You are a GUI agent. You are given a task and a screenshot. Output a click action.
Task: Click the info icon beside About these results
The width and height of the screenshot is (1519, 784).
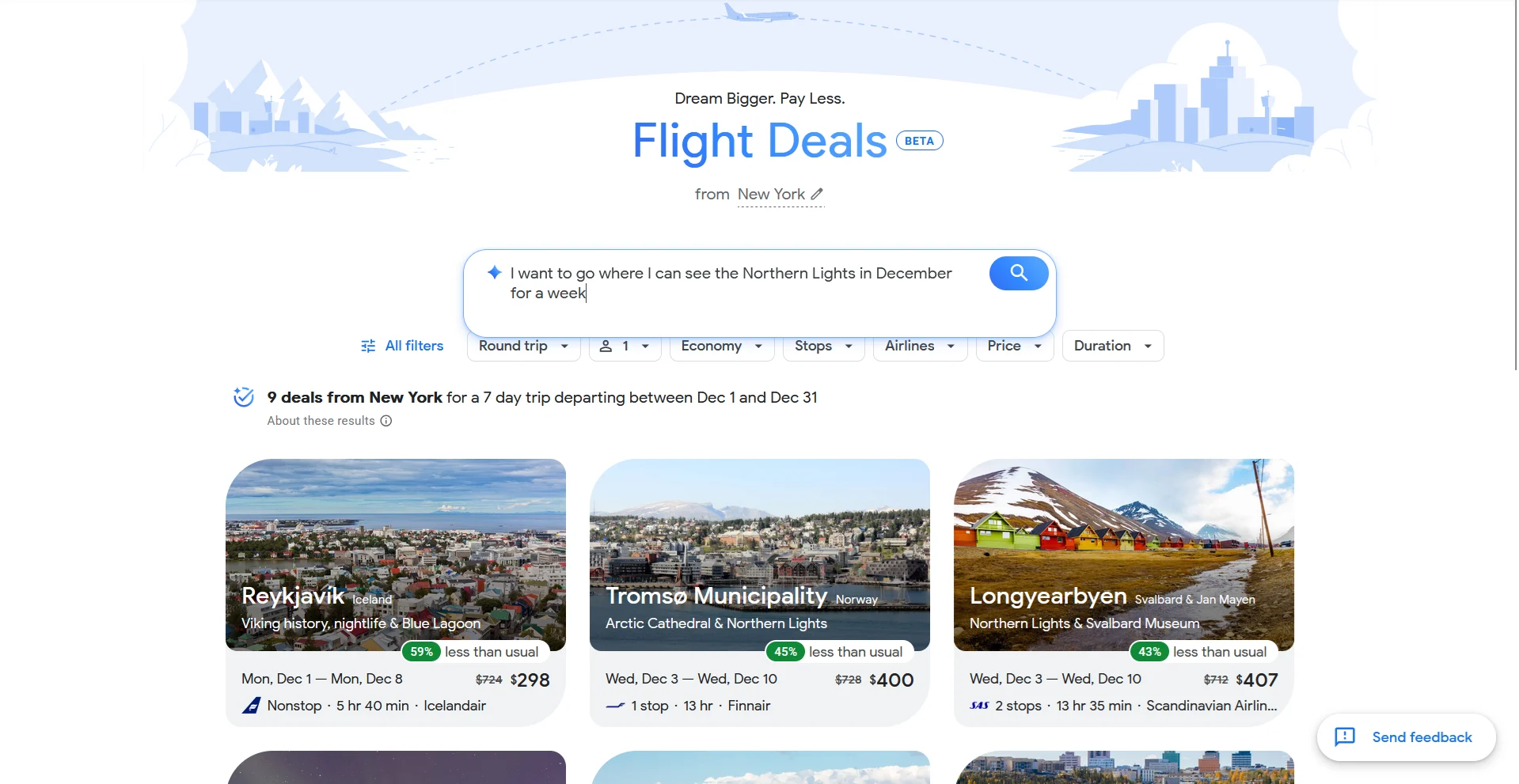(386, 421)
